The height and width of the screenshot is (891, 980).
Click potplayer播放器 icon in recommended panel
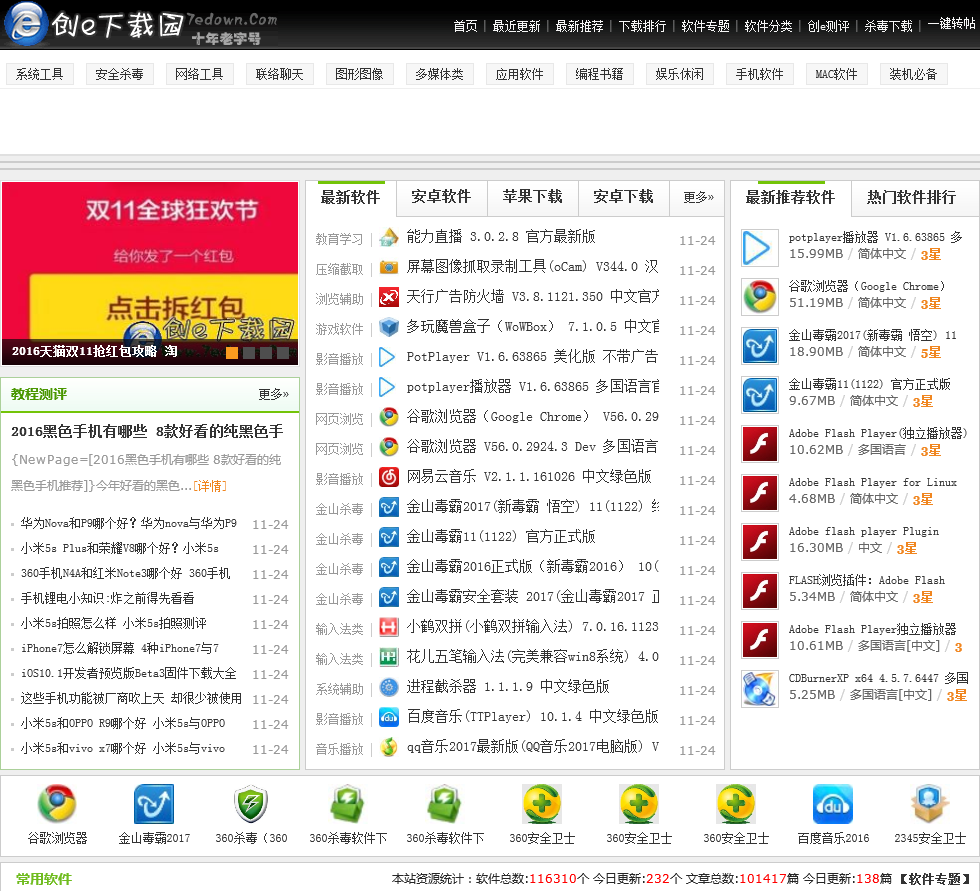pyautogui.click(x=759, y=247)
